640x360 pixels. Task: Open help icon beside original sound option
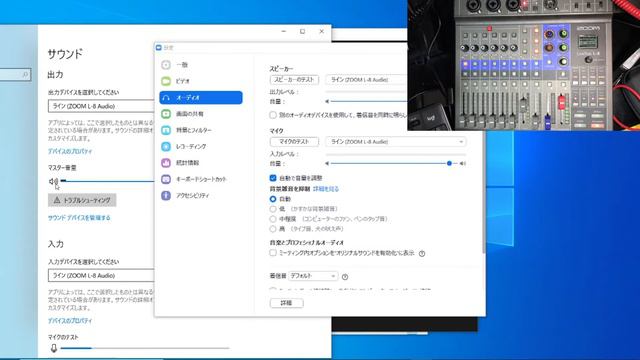tap(422, 253)
